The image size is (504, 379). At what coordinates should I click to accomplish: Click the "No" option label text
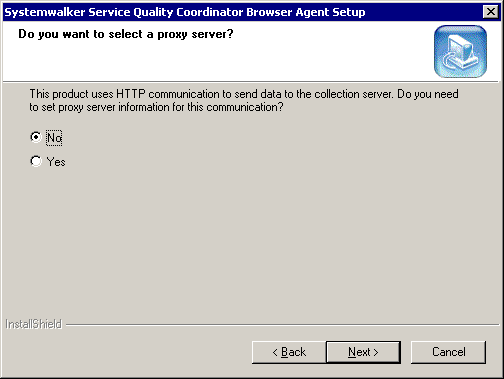click(x=54, y=138)
